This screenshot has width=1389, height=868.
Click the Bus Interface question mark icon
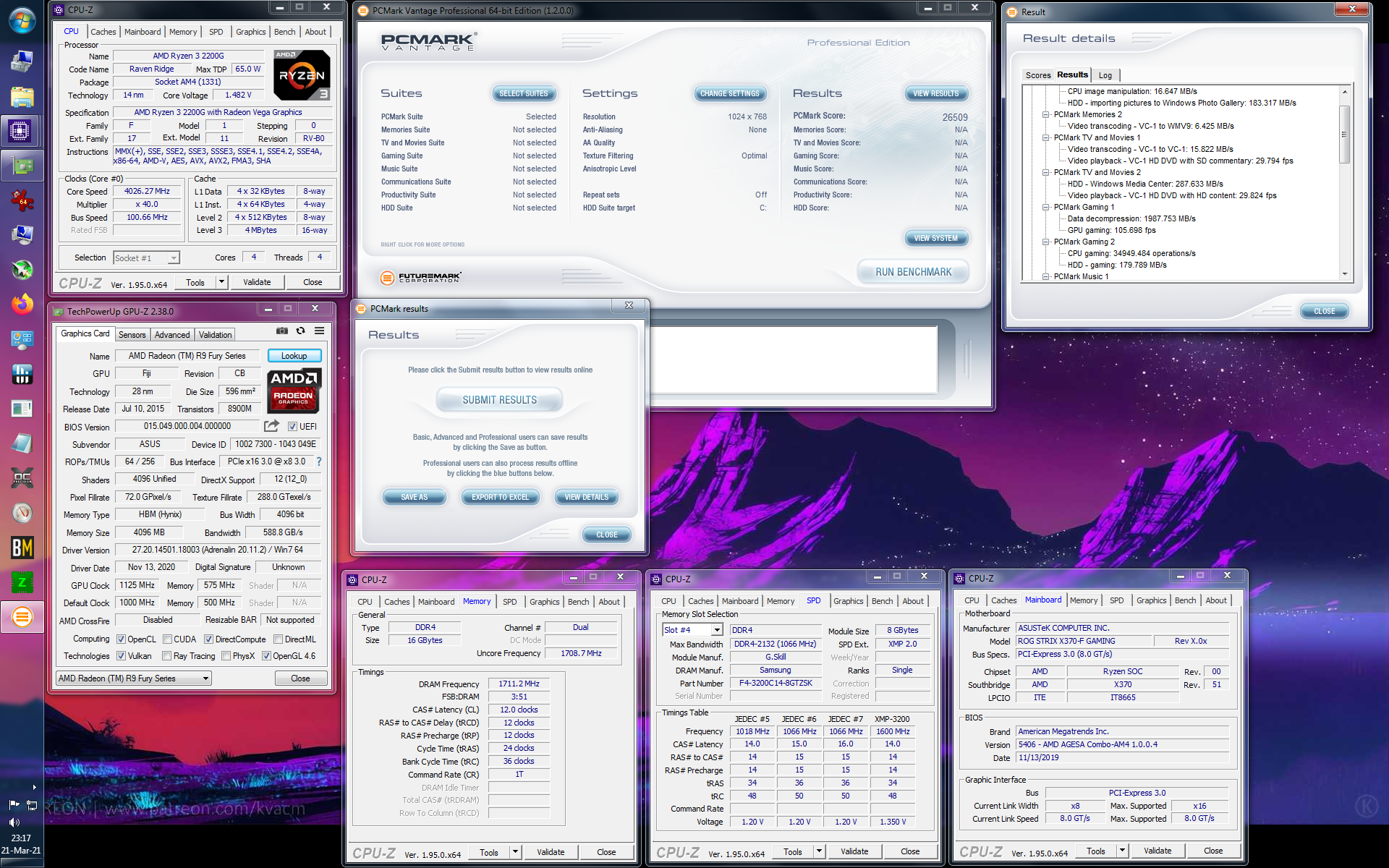tap(318, 461)
